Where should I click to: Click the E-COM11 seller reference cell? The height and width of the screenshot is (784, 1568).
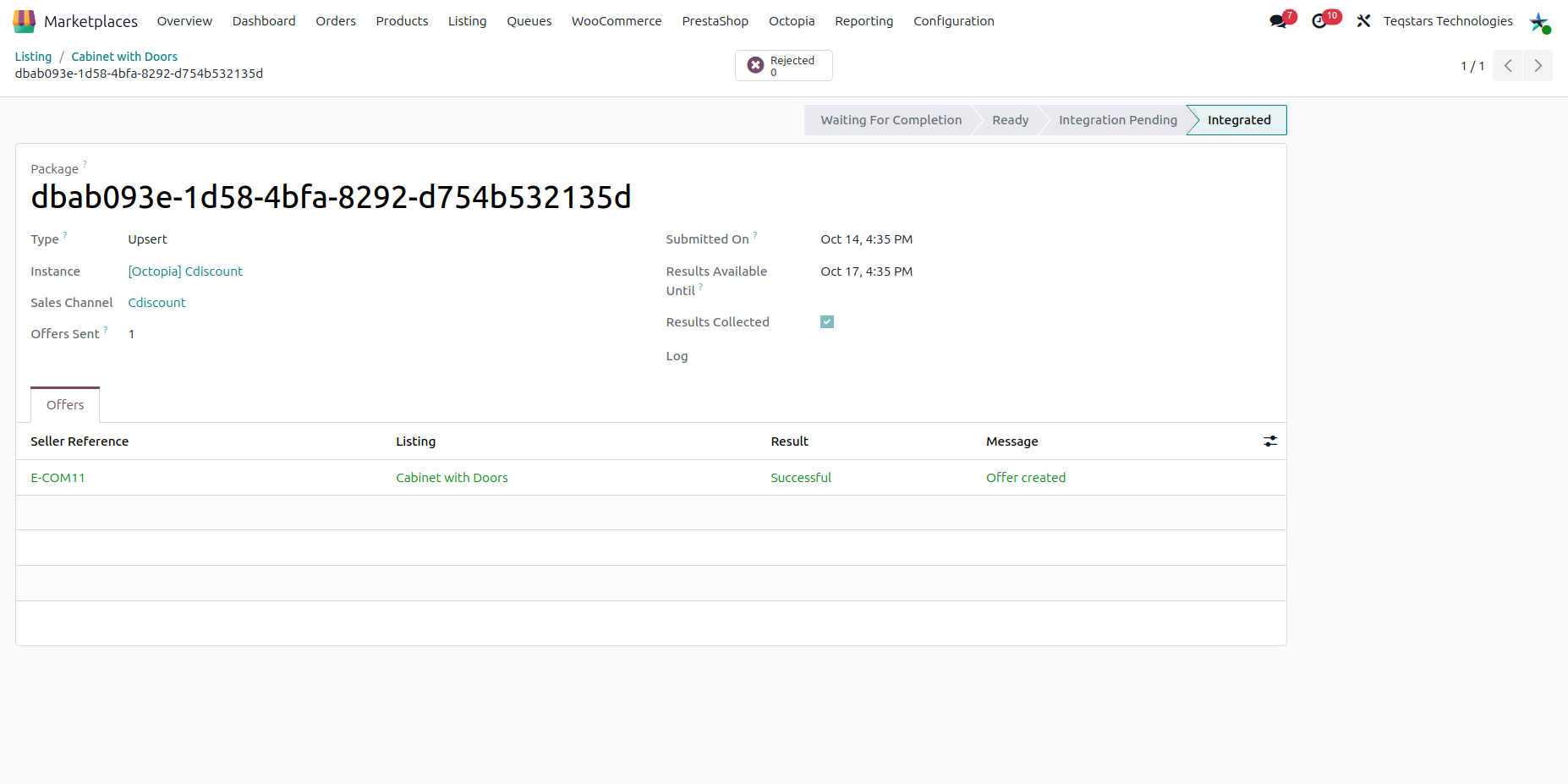tap(58, 478)
